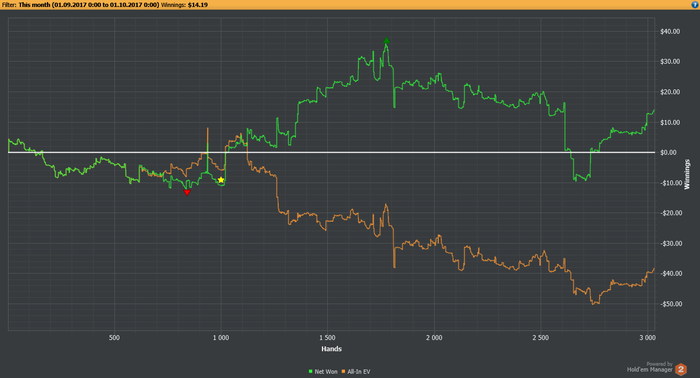Click the blue help icon in the filter bar

[x=694, y=4]
